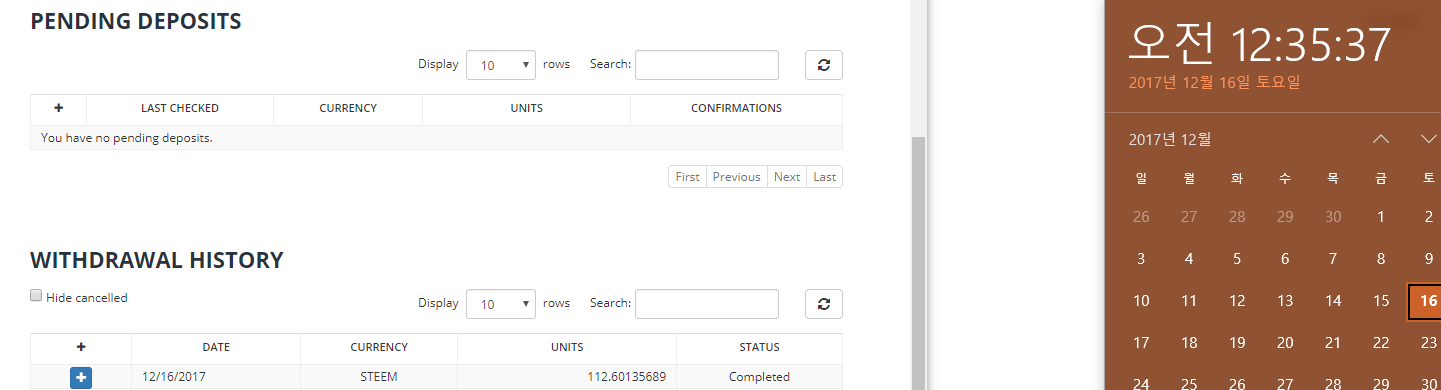Select day 18 in calendar
The height and width of the screenshot is (390, 1441).
coord(1189,343)
